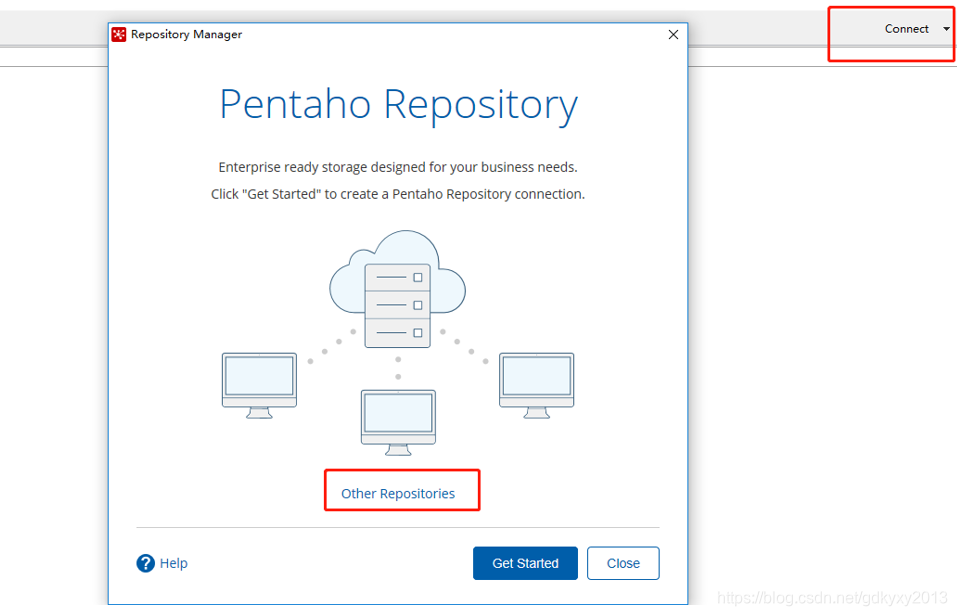Open the Help link
957x616 pixels.
coord(173,563)
